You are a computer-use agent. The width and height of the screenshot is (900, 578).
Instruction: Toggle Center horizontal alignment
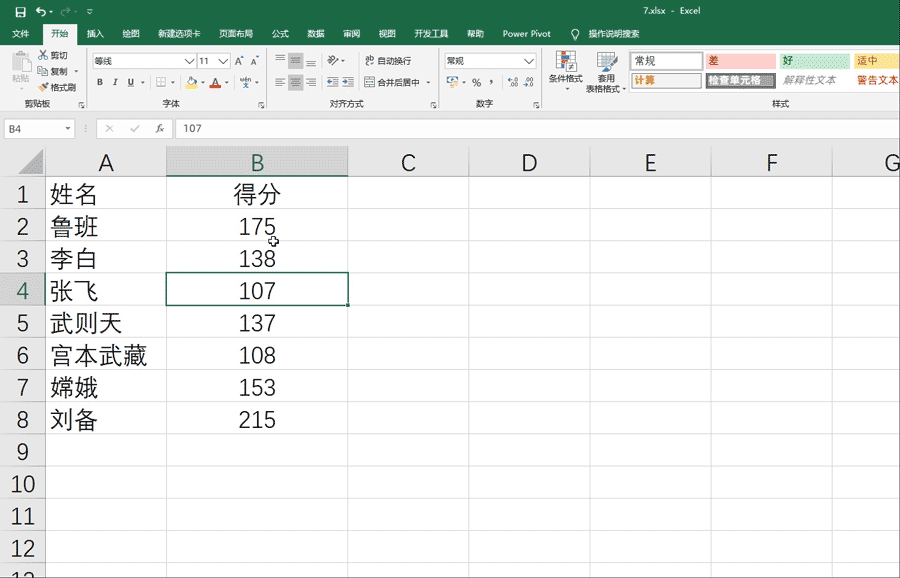296,82
